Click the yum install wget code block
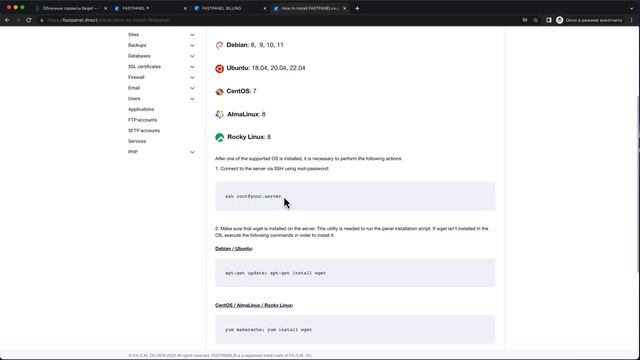Viewport: 640px width, 360px height. point(355,329)
